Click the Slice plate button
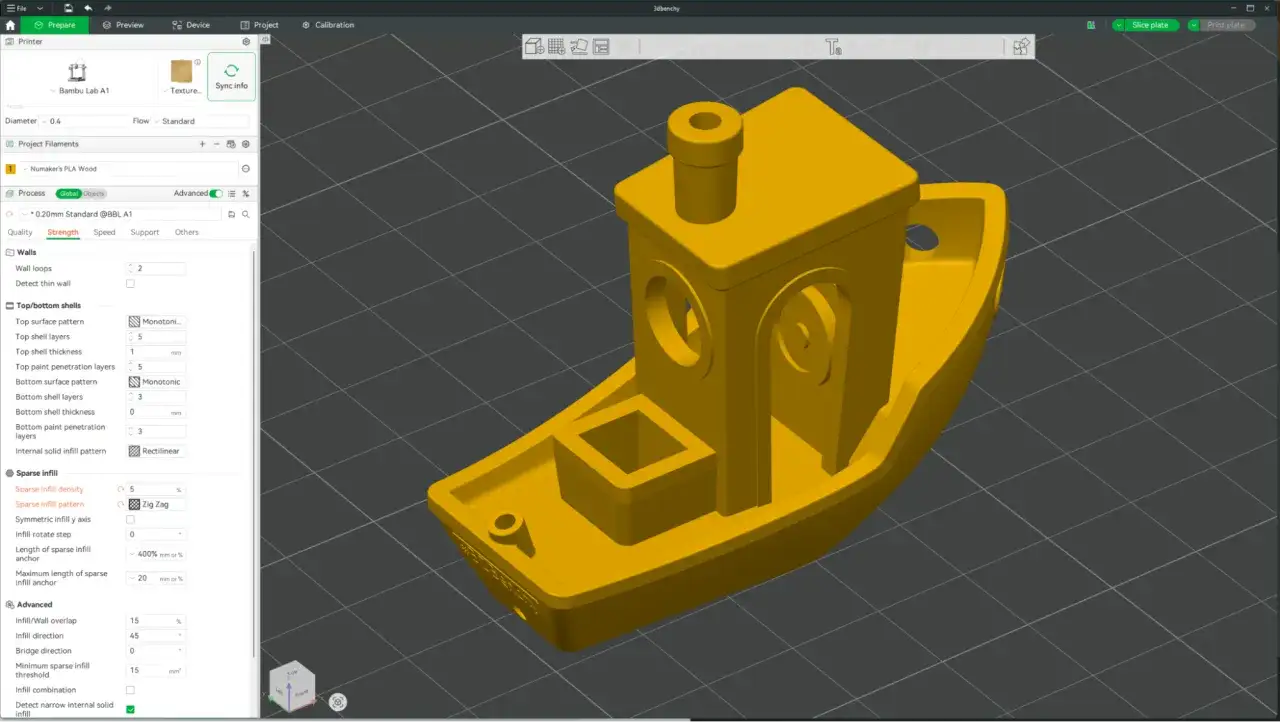Viewport: 1280px width, 722px height. point(1150,25)
